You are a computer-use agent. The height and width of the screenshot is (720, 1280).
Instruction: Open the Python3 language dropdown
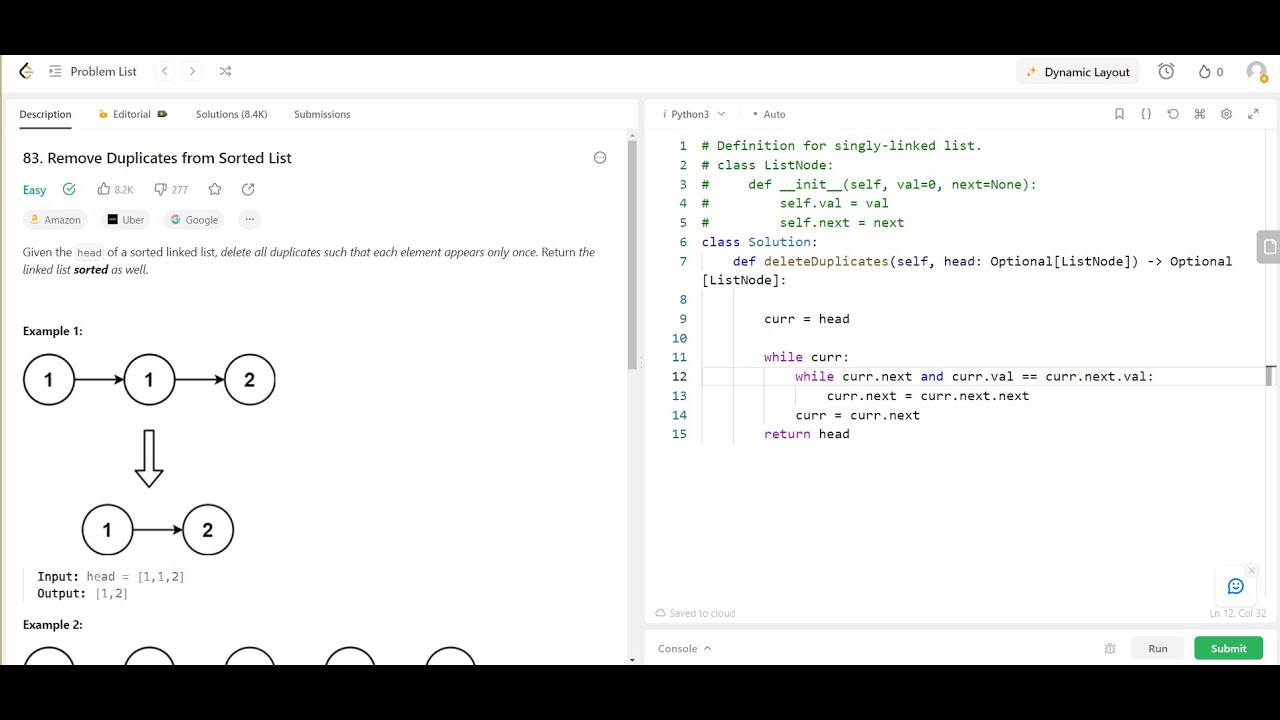[694, 114]
